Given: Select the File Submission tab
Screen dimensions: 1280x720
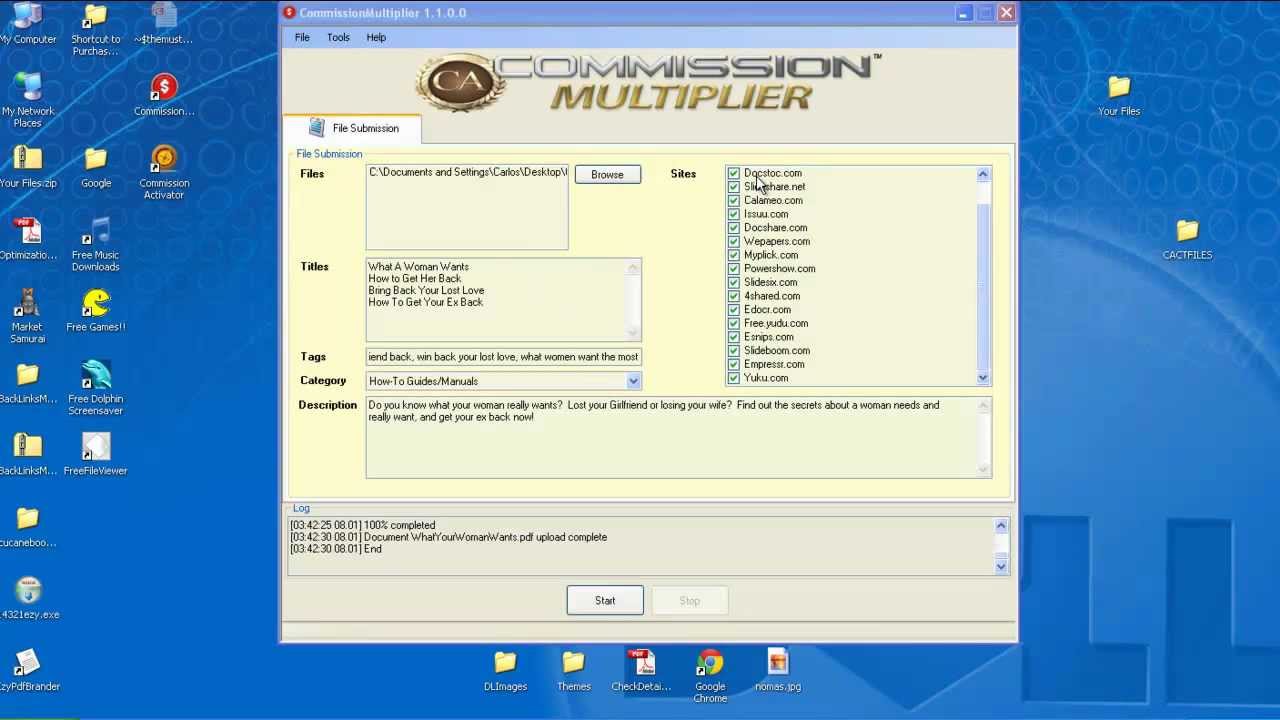Looking at the screenshot, I should pos(353,128).
